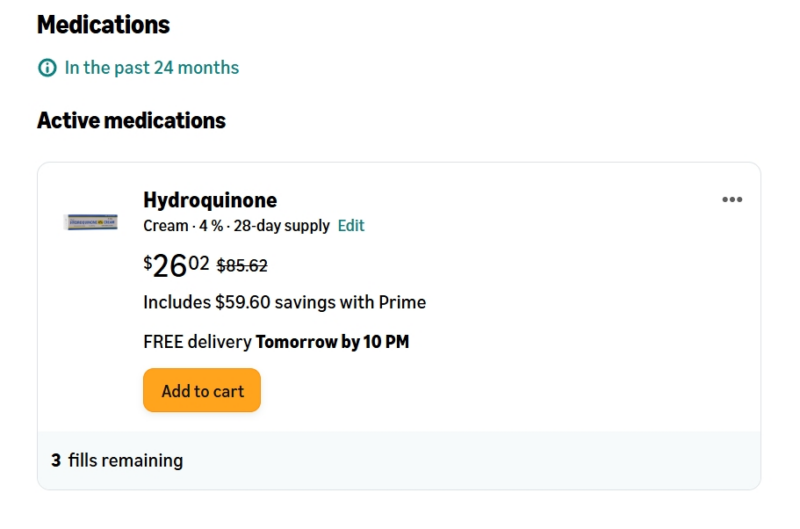Click the word 'Prime' in savings line

pyautogui.click(x=403, y=302)
